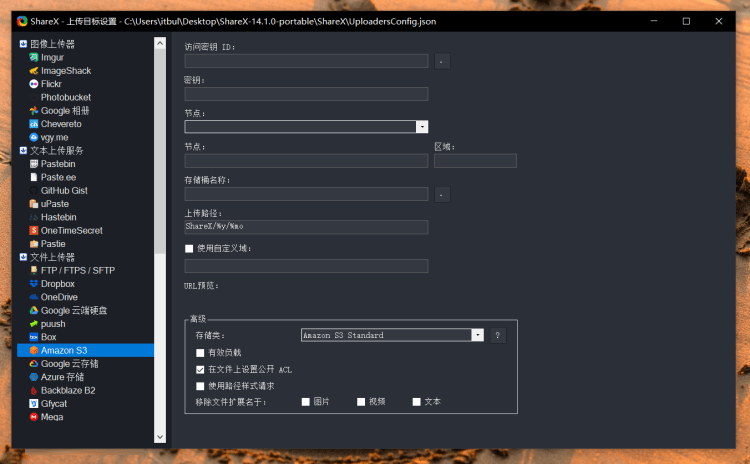The width and height of the screenshot is (750, 464).
Task: Collapse the 文件上传器 tree group
Action: [23, 257]
